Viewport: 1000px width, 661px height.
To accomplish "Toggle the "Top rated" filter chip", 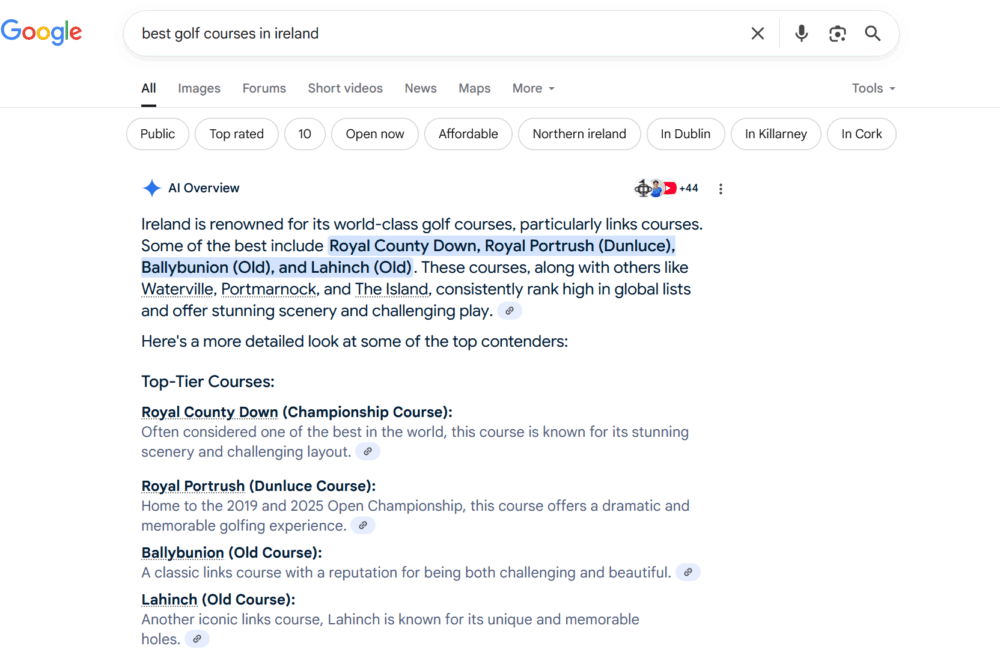I will [237, 134].
